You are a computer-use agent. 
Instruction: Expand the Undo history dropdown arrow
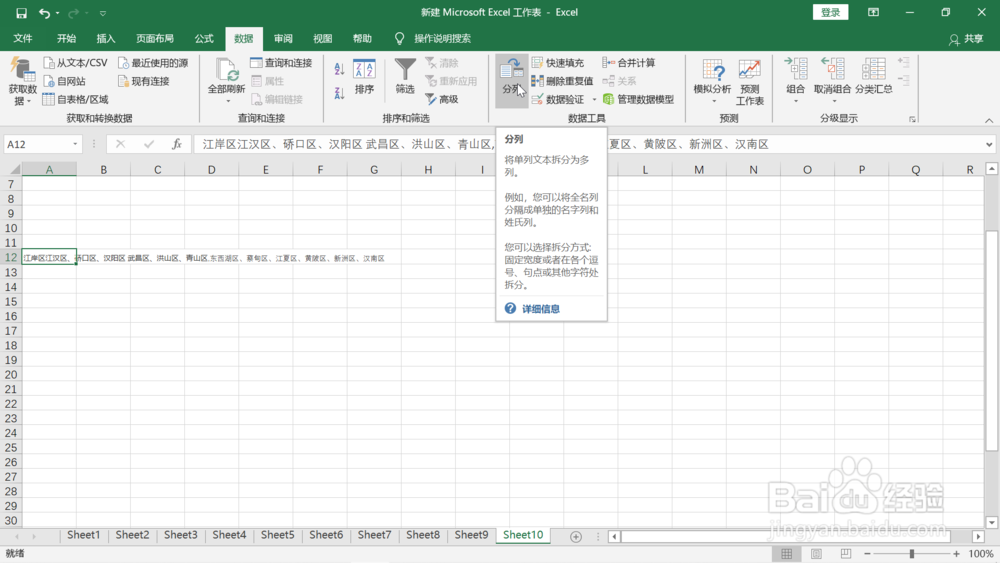57,13
